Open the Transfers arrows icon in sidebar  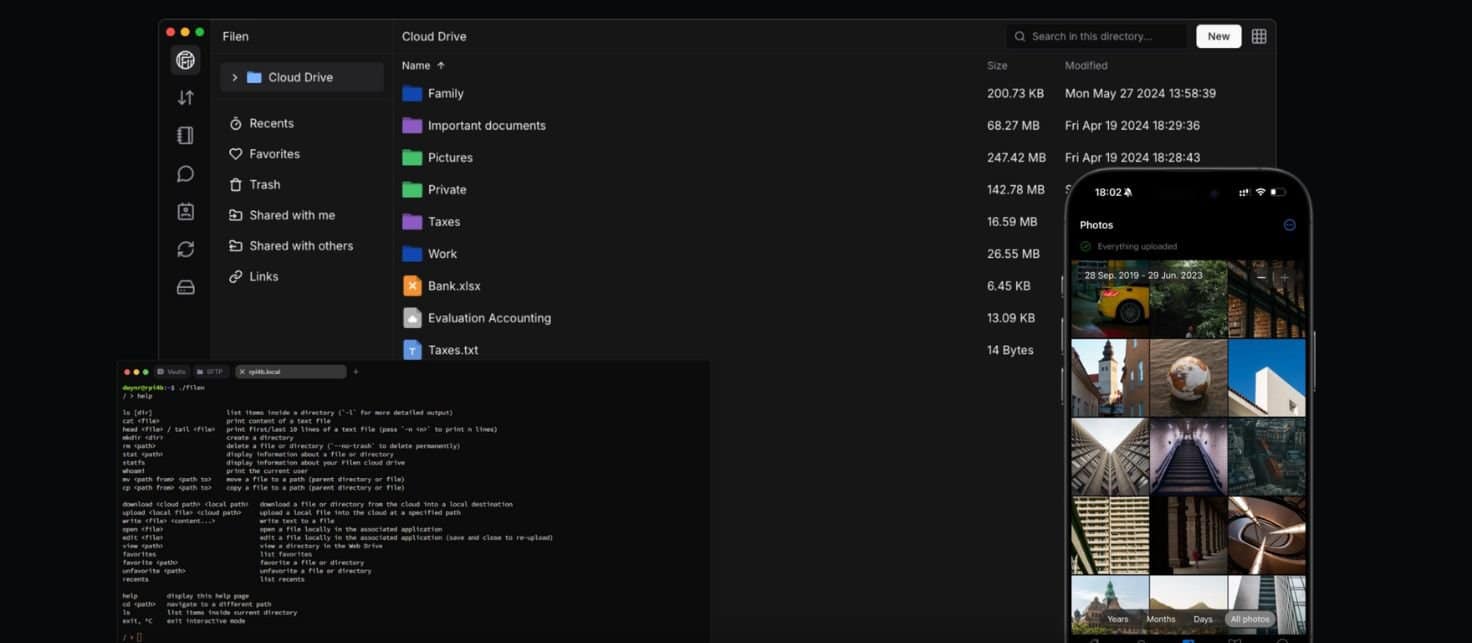tap(185, 98)
